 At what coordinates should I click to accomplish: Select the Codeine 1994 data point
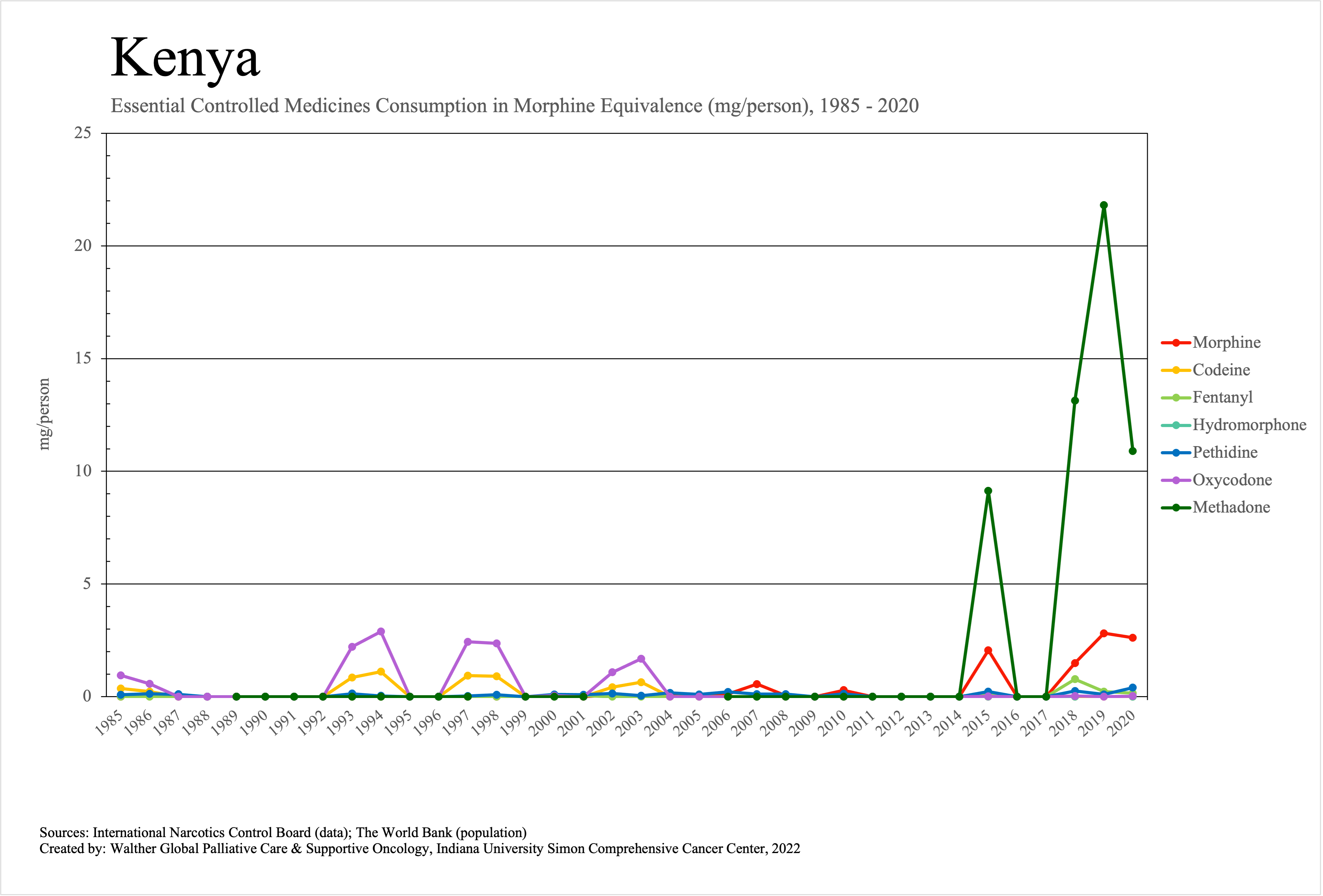(x=381, y=672)
